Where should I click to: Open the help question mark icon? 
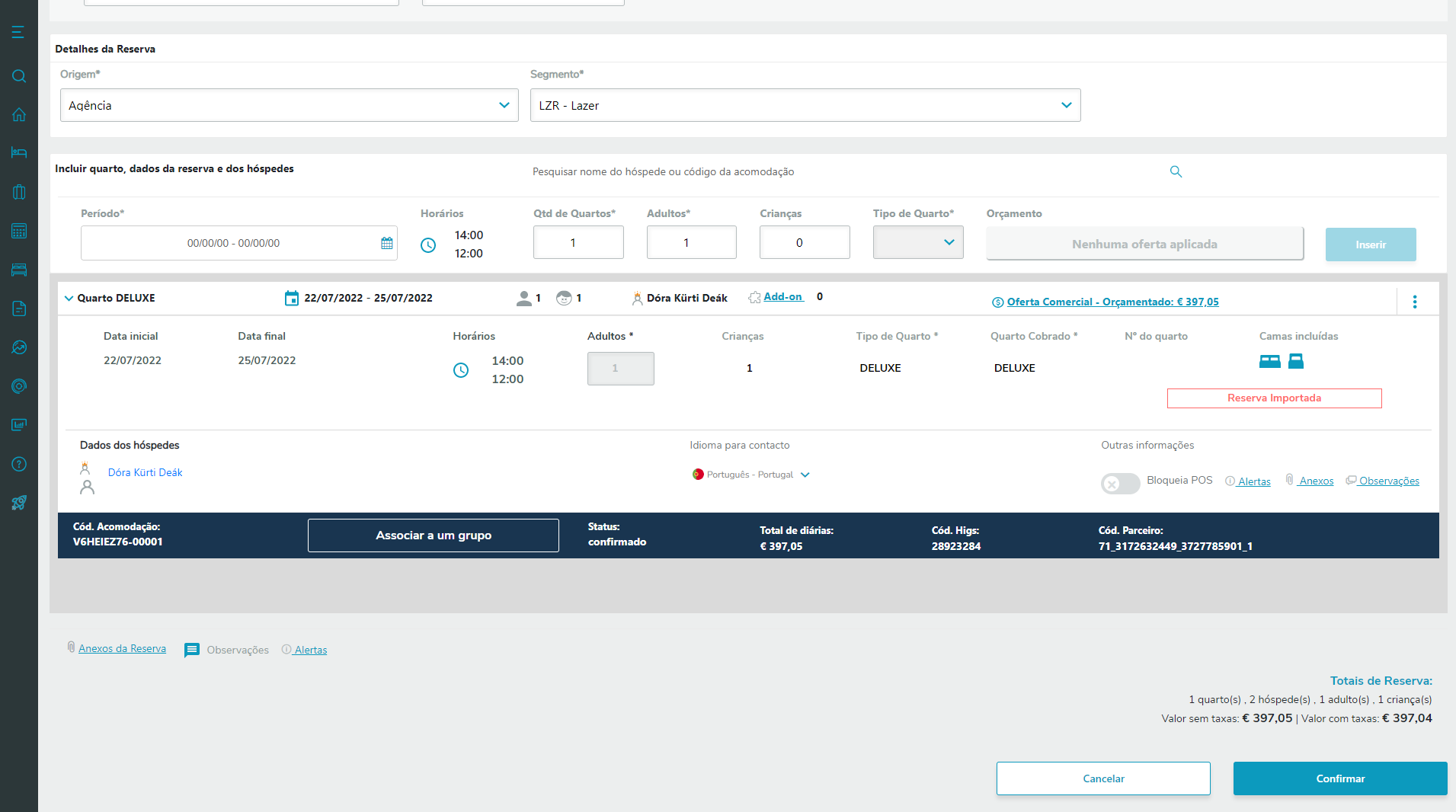(19, 465)
